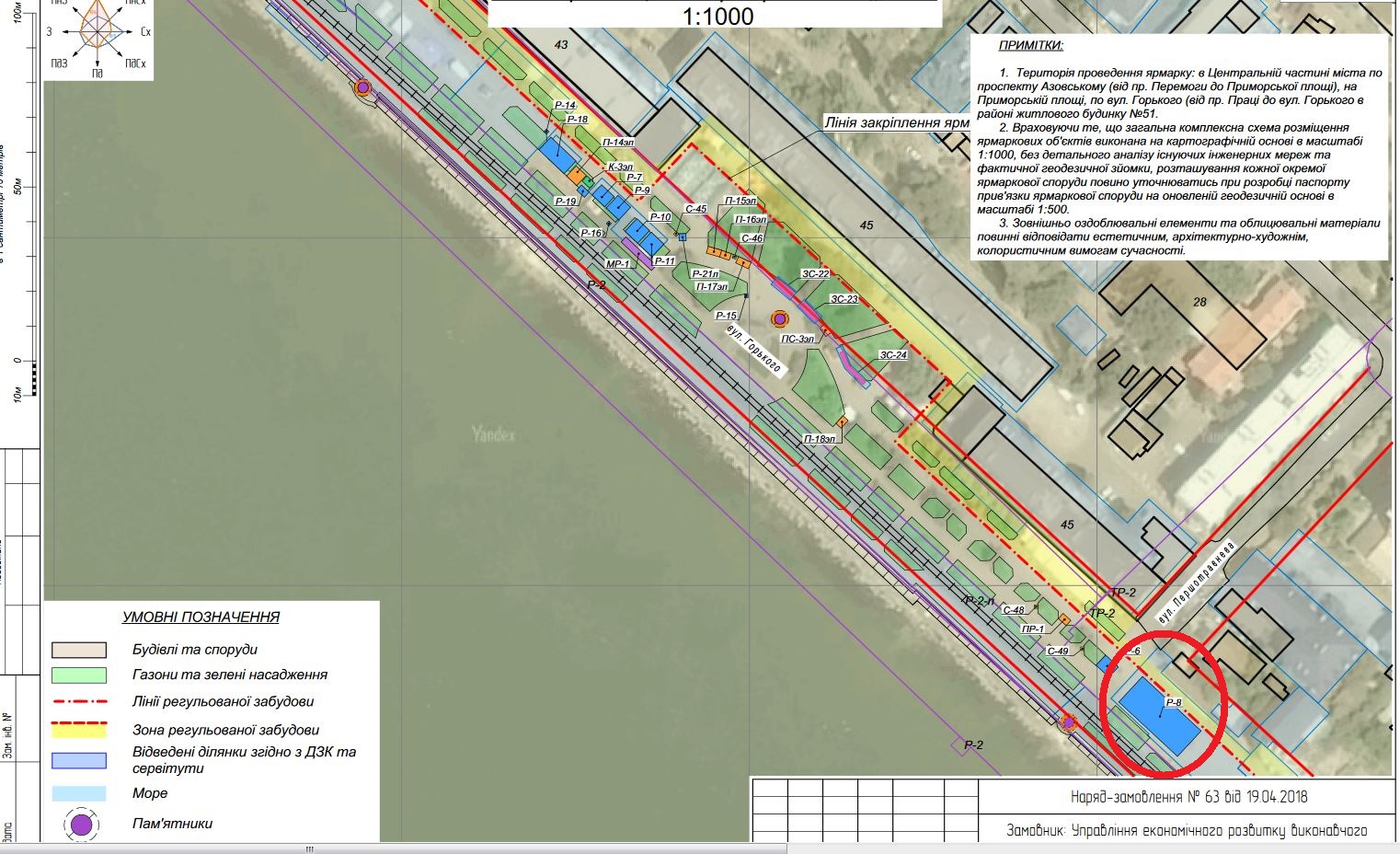Image resolution: width=1400 pixels, height=854 pixels.
Task: Click the ЗС-22 label
Action: [816, 274]
